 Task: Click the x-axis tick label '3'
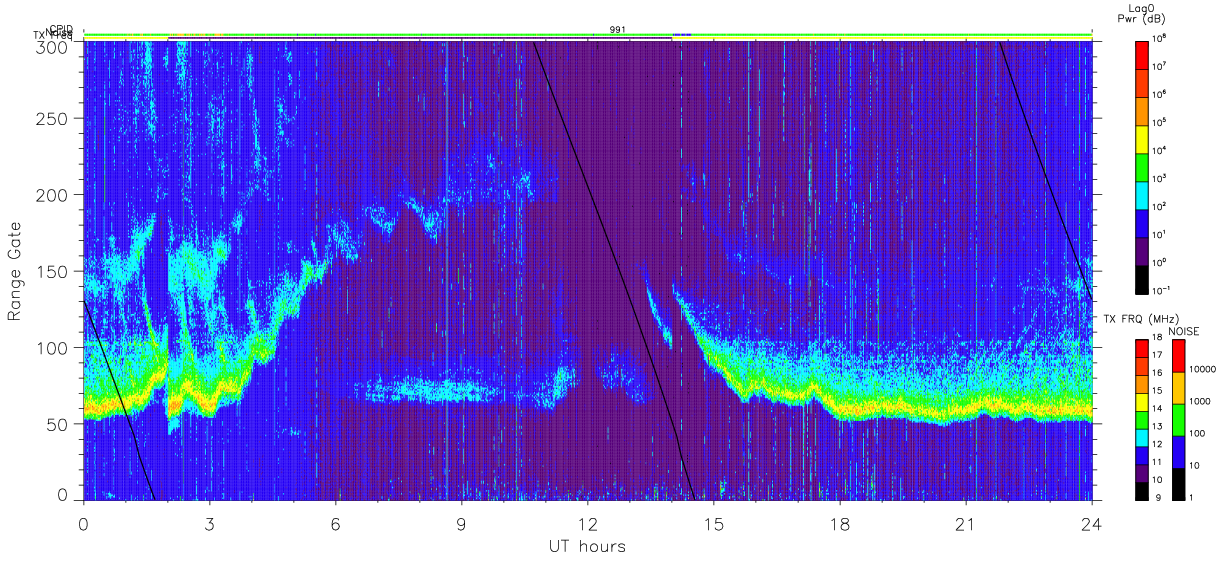click(210, 523)
